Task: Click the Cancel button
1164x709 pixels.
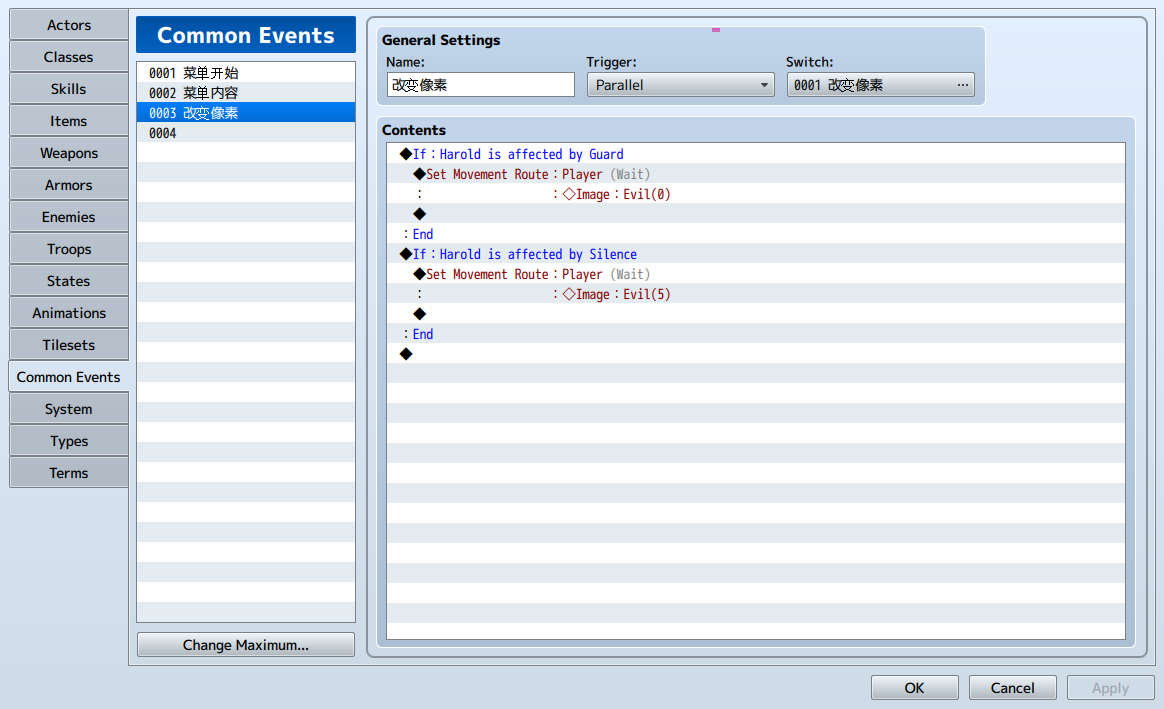Action: click(1013, 687)
